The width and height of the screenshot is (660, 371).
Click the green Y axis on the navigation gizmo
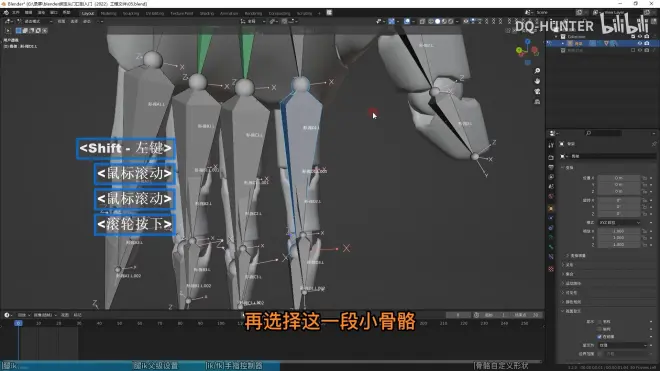tap(519, 51)
